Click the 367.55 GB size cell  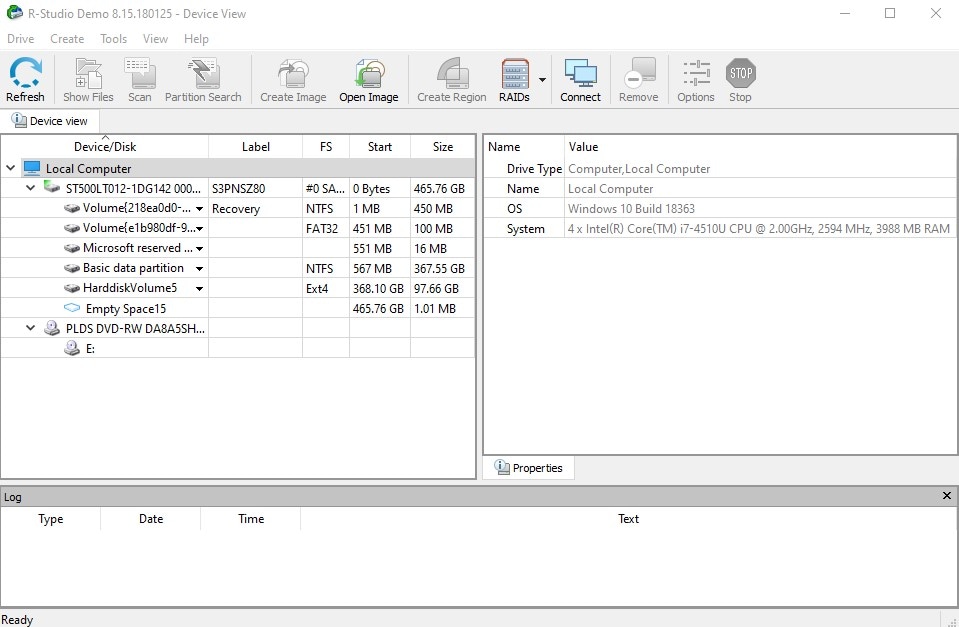pos(443,269)
